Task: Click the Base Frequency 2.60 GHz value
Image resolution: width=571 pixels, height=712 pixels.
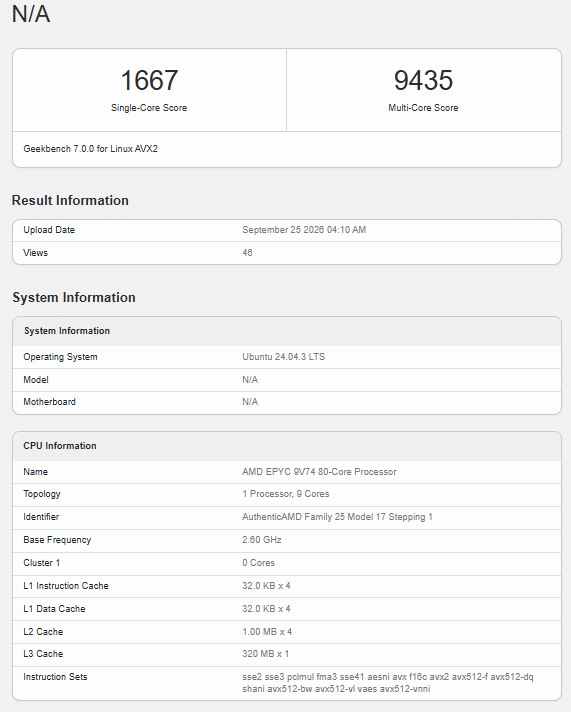Action: [262, 540]
